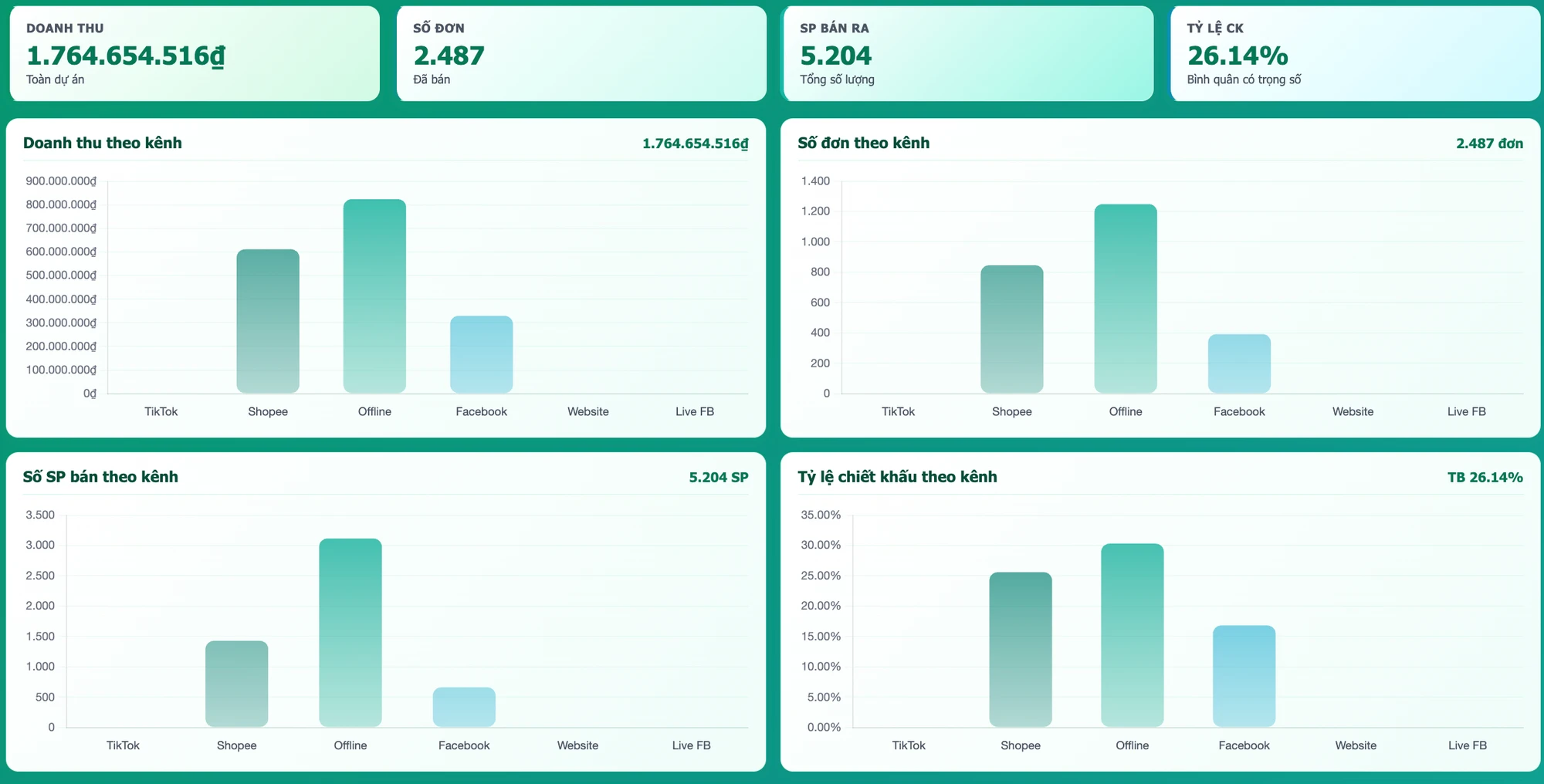Click Website label in Doanh thu theo kênh
The image size is (1544, 784).
[588, 411]
